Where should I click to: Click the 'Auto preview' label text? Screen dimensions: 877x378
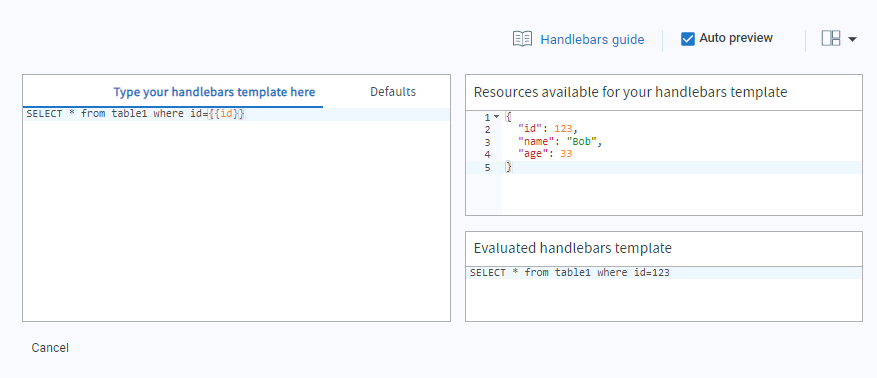[736, 38]
